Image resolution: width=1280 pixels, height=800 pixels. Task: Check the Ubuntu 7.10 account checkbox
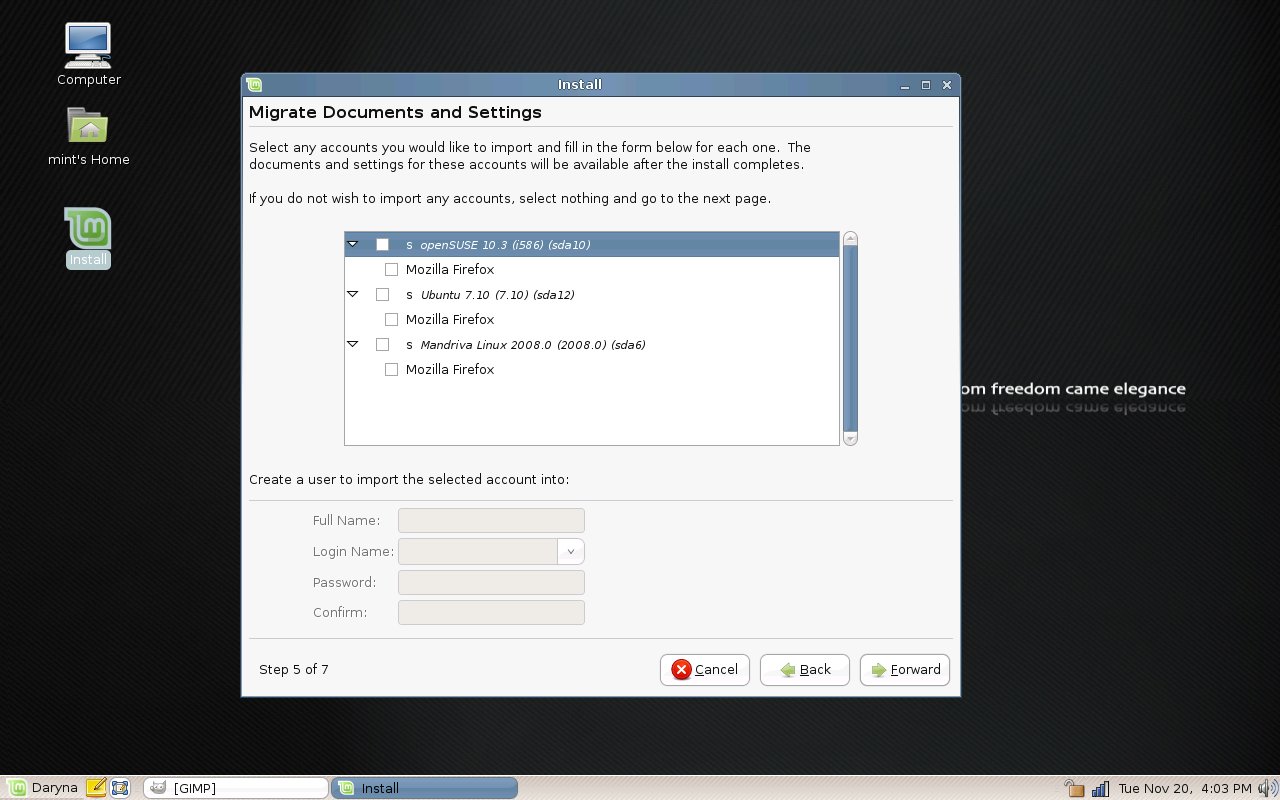coord(382,295)
